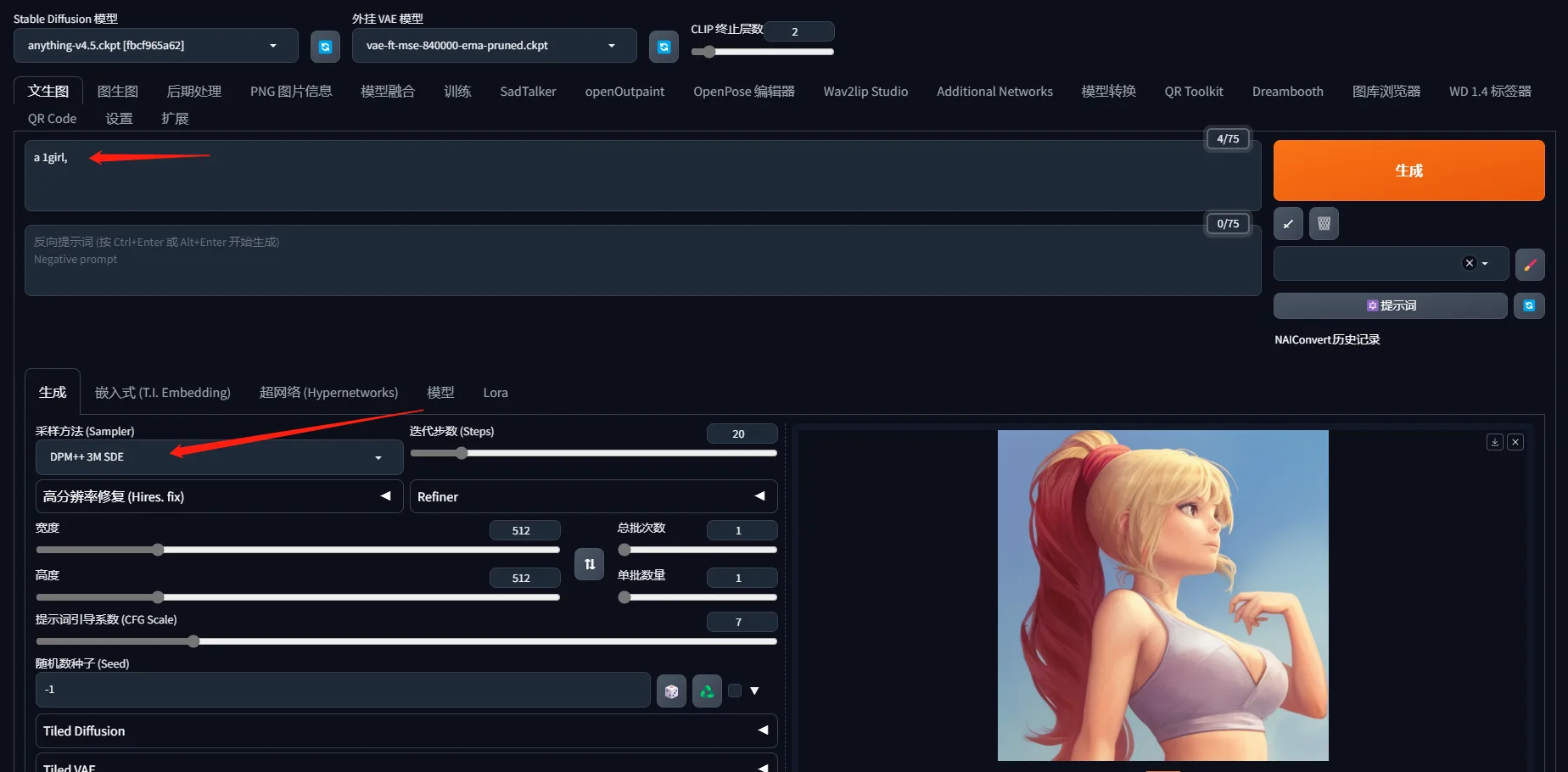Open the SadTalker tab
This screenshot has width=1568, height=772.
point(528,92)
